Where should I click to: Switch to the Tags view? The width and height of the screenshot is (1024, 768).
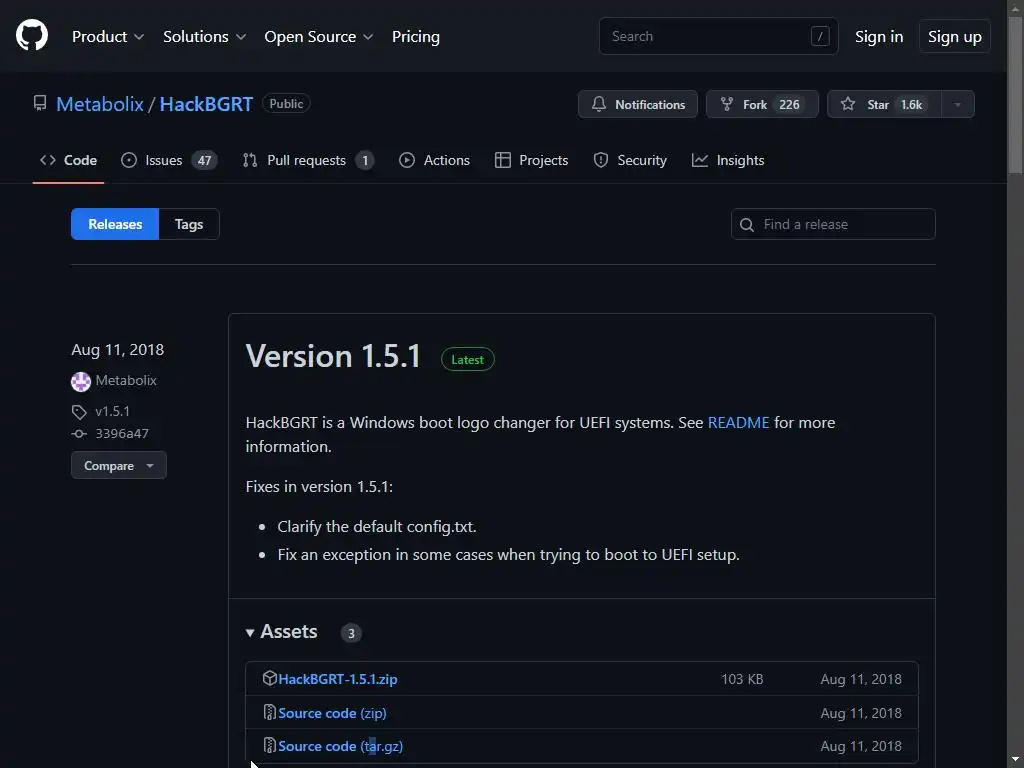tap(189, 224)
